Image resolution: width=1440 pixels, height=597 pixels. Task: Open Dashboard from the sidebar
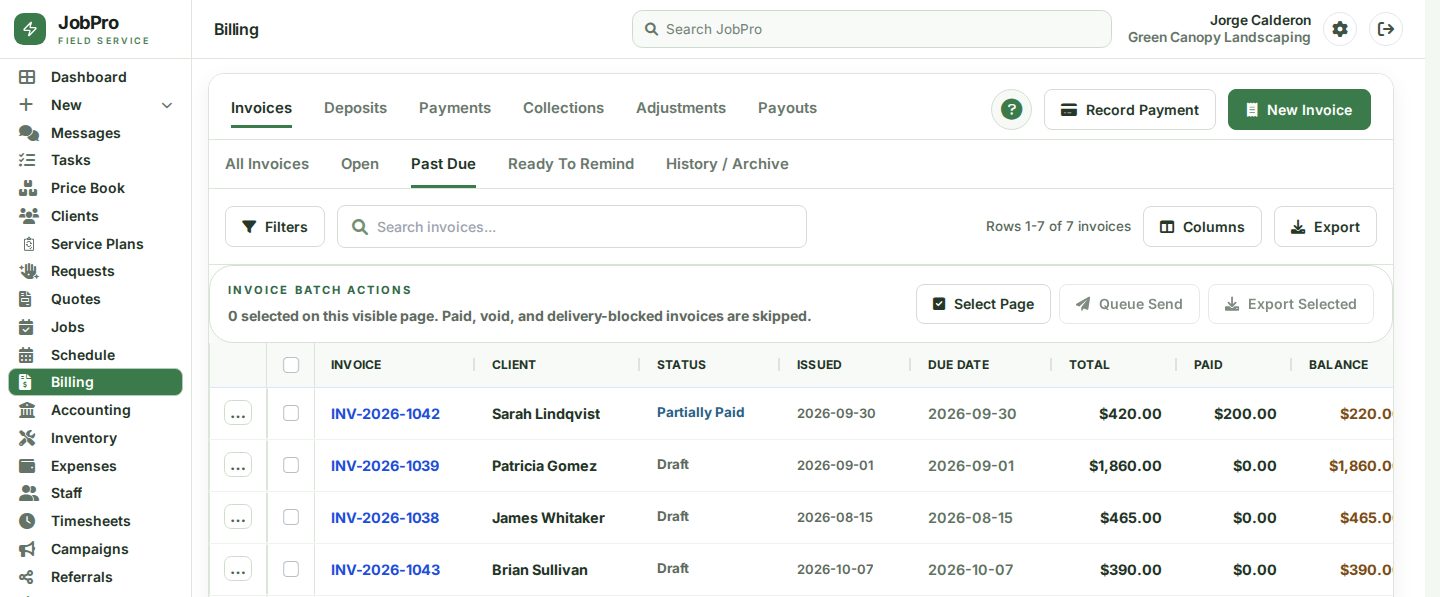point(96,77)
